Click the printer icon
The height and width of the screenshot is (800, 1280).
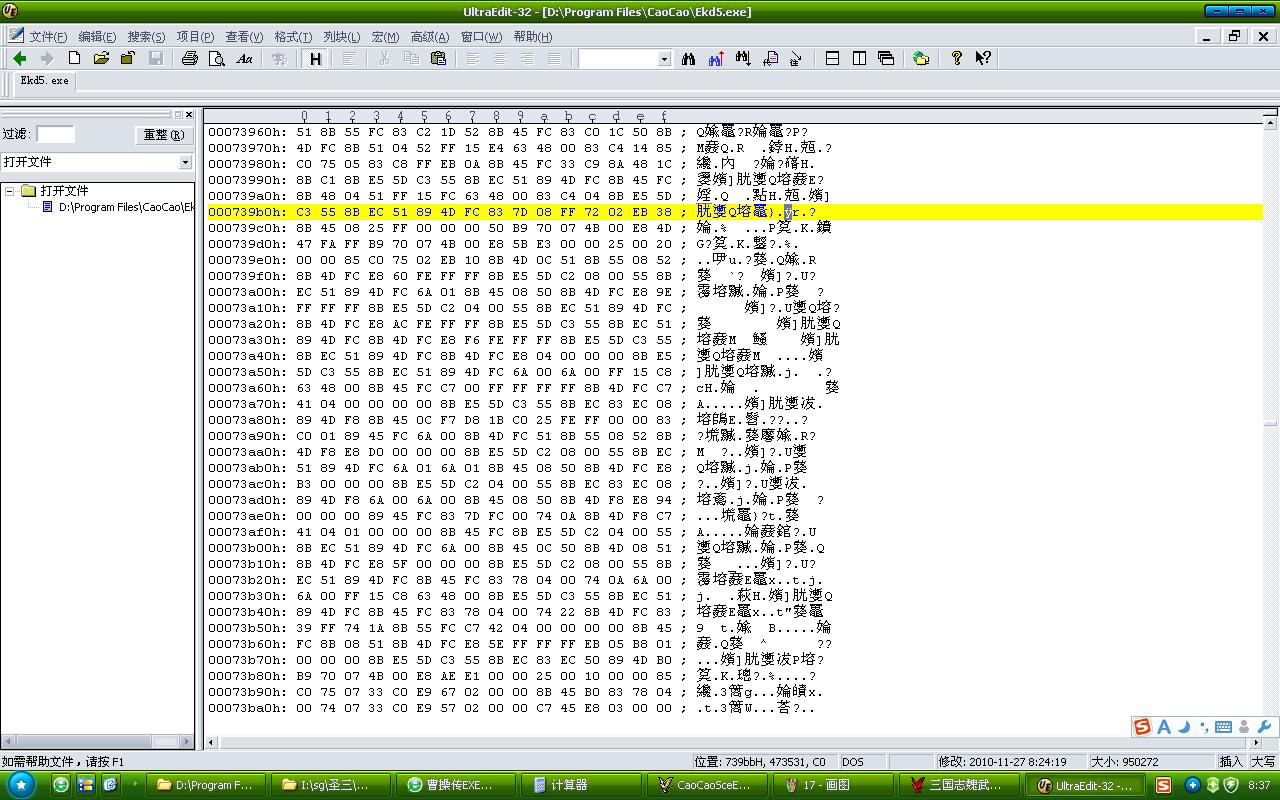pos(190,59)
